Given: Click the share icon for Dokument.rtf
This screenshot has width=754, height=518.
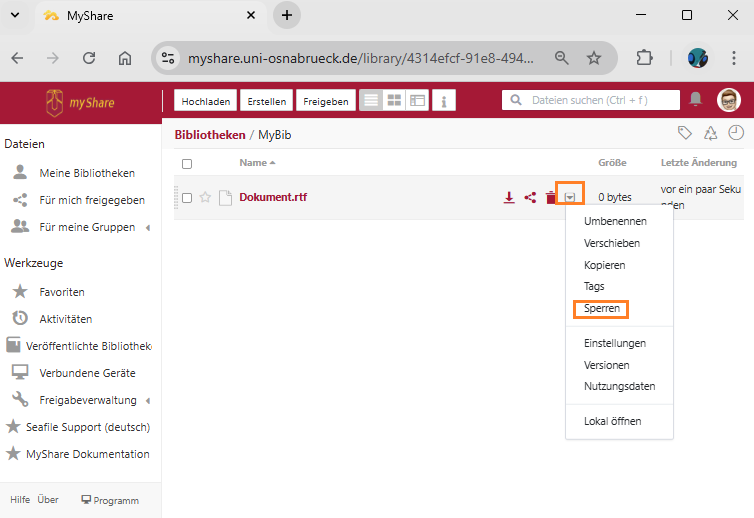Looking at the screenshot, I should (530, 198).
